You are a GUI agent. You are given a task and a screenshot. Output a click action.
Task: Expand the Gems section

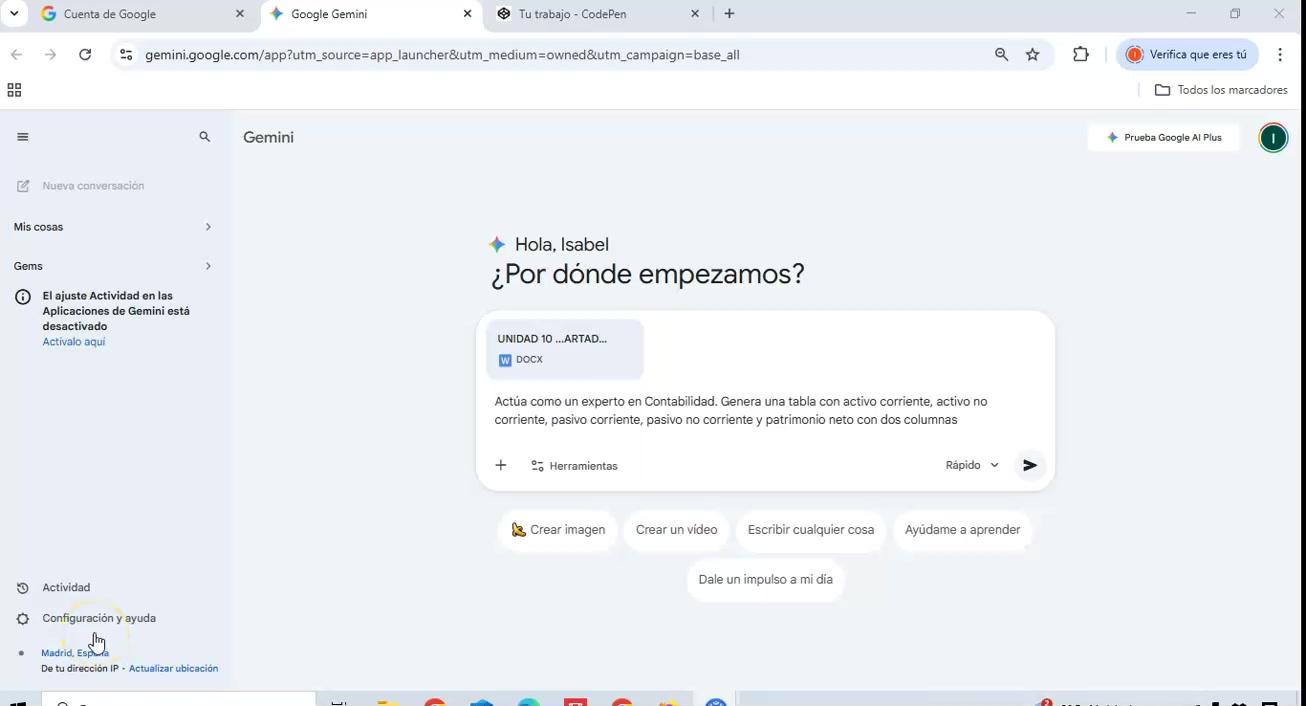(113, 266)
